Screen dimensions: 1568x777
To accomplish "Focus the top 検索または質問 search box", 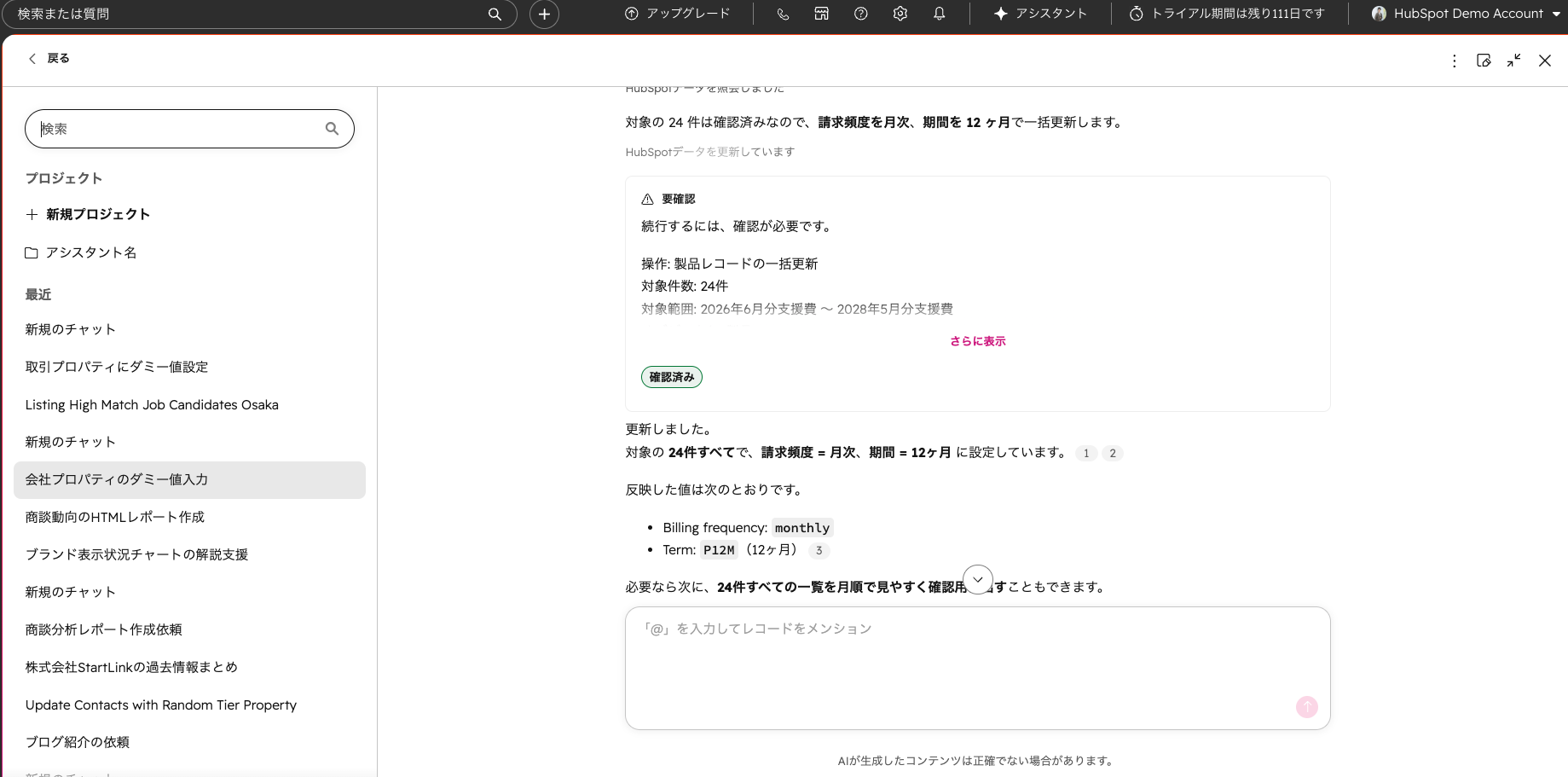I will 260,14.
